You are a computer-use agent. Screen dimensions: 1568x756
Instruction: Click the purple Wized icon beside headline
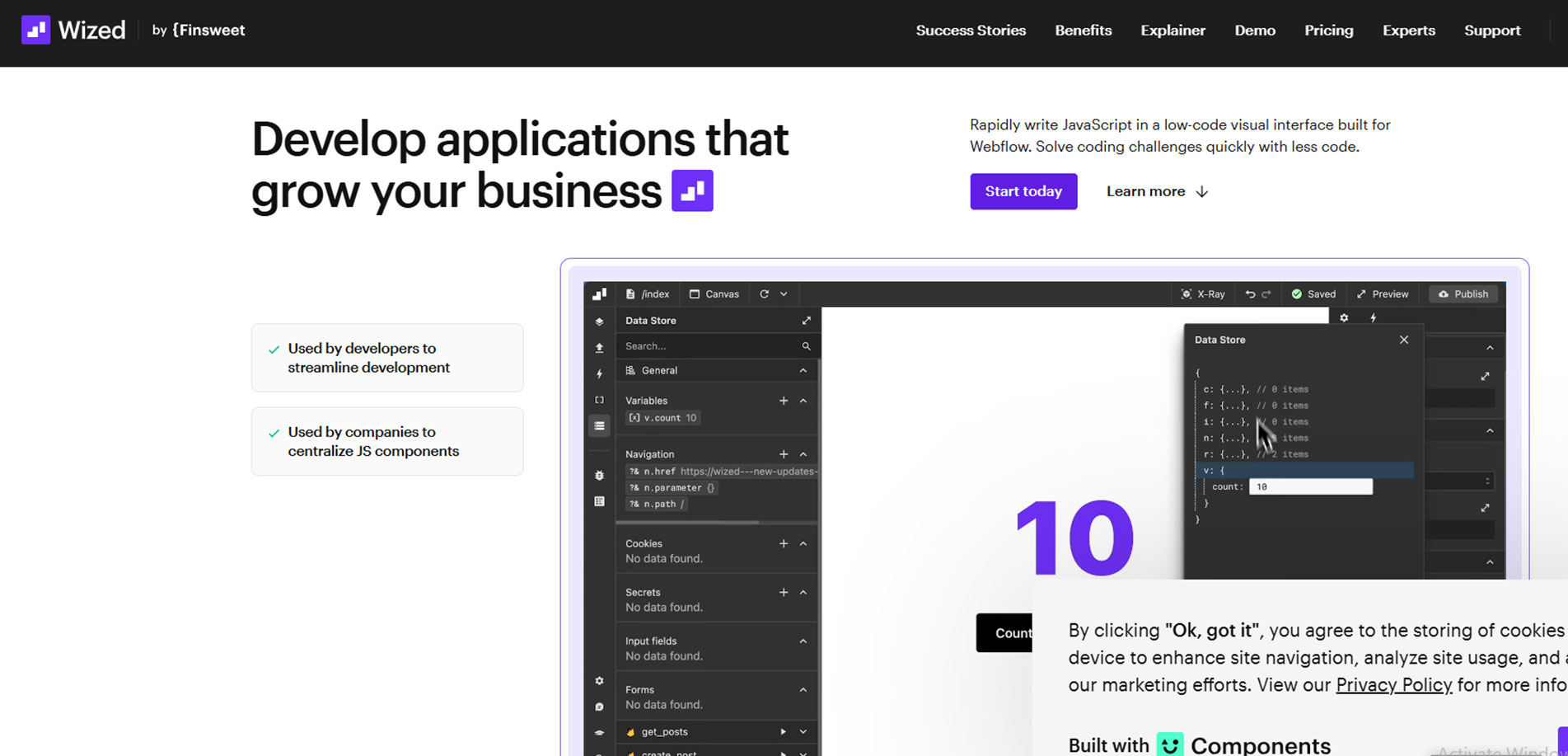point(692,190)
